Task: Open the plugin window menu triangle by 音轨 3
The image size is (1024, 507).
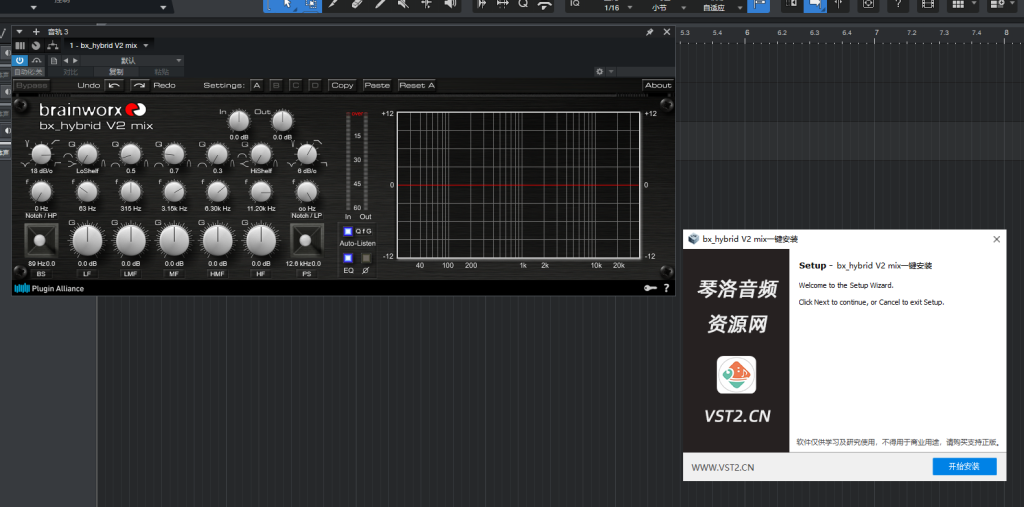Action: (x=19, y=32)
